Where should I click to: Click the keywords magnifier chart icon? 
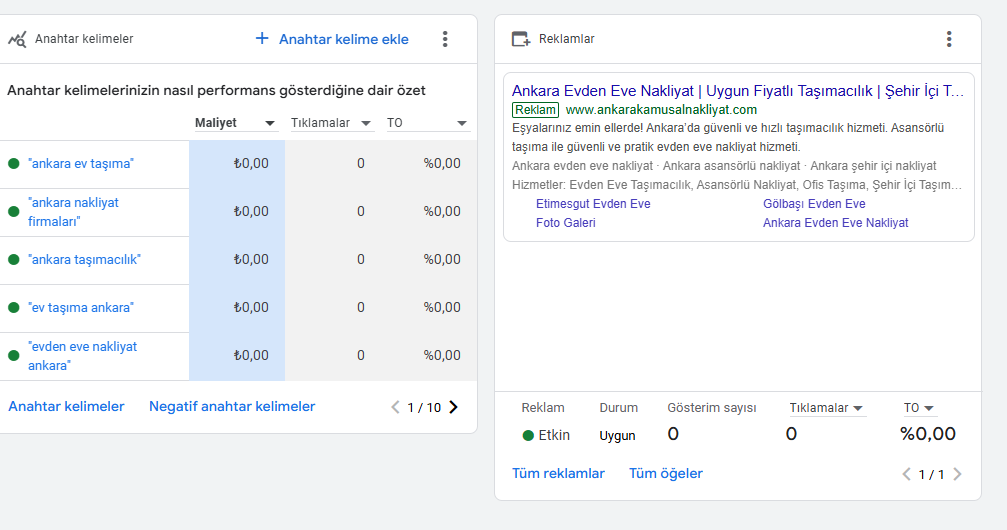coord(17,39)
